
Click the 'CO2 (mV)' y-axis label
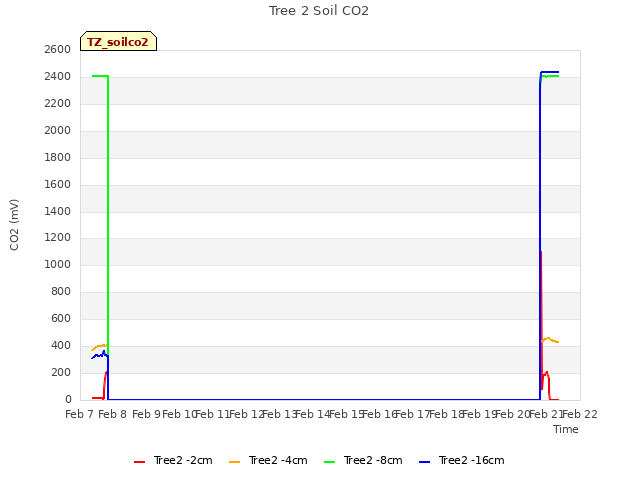[x=14, y=225]
